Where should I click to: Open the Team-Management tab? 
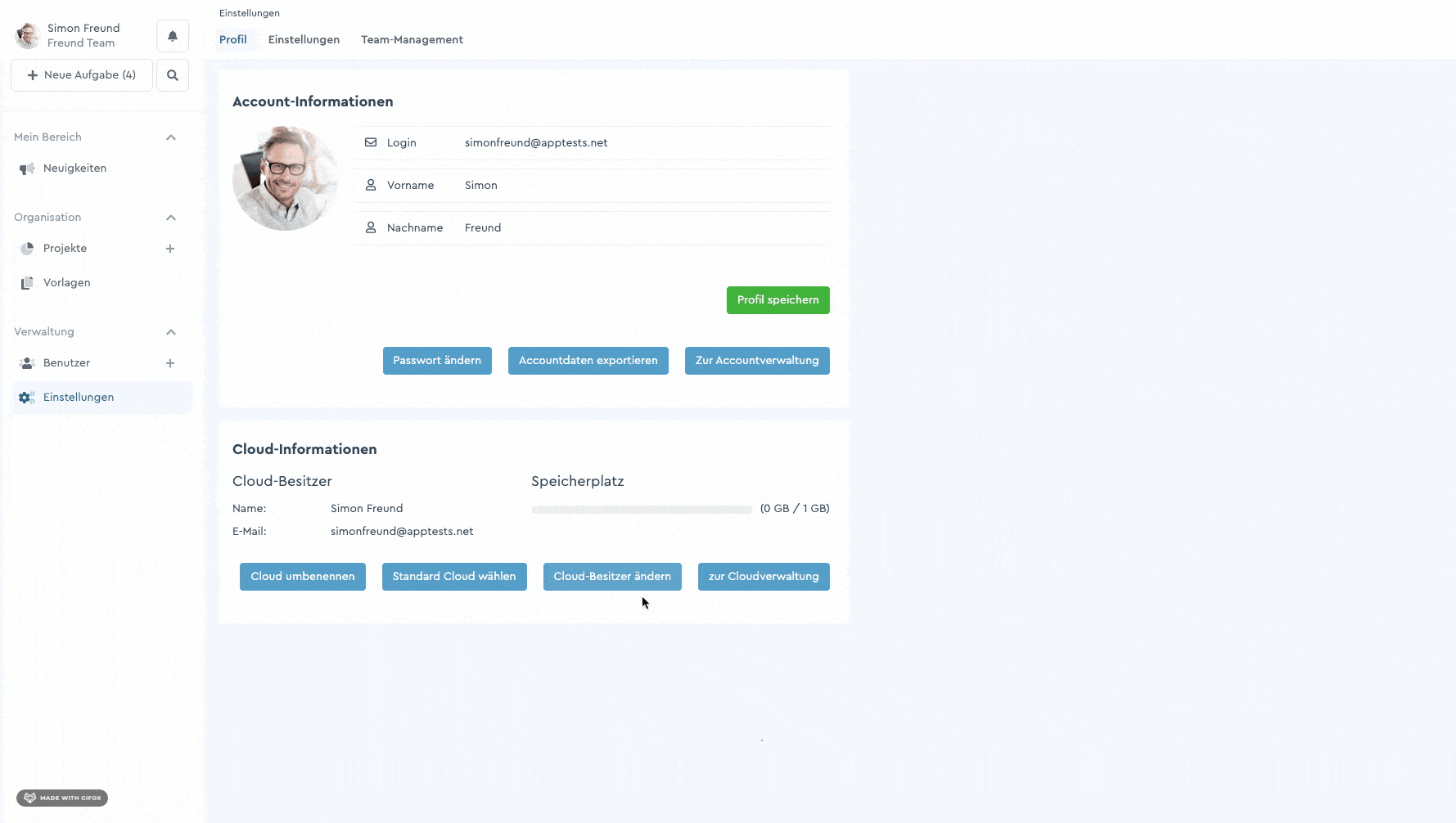click(x=412, y=39)
